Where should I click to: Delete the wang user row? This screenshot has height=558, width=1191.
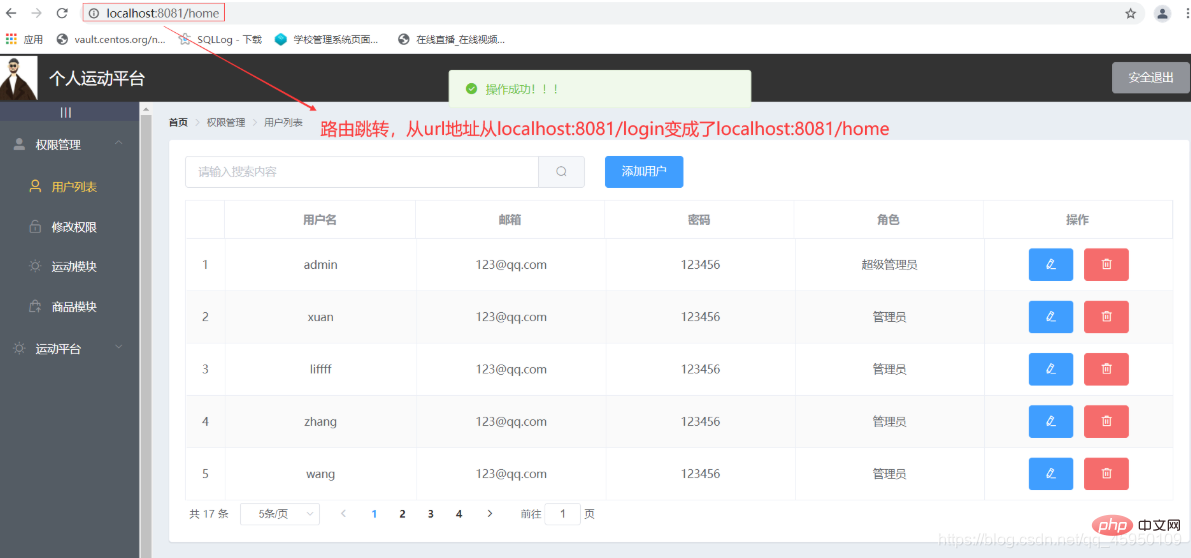pyautogui.click(x=1106, y=474)
